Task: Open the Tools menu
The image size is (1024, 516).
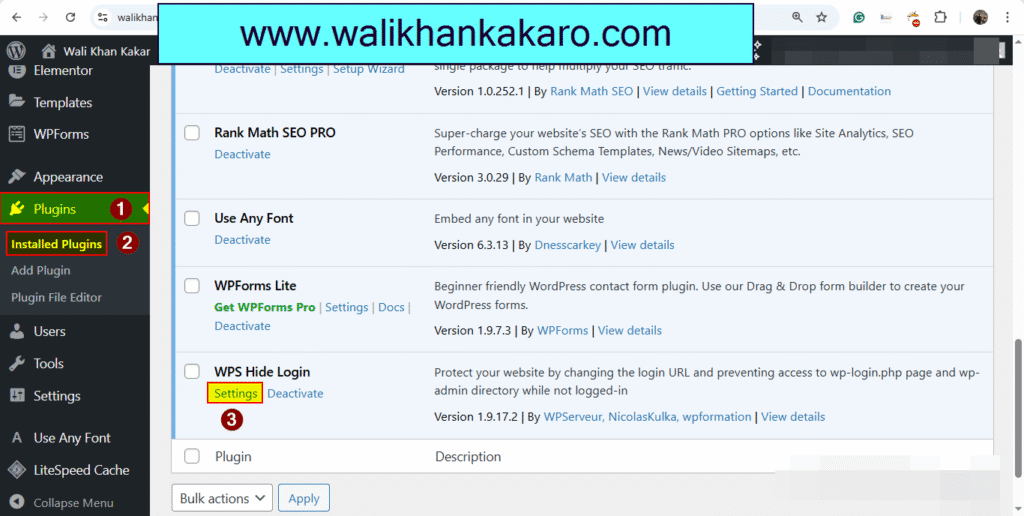Action: point(48,364)
